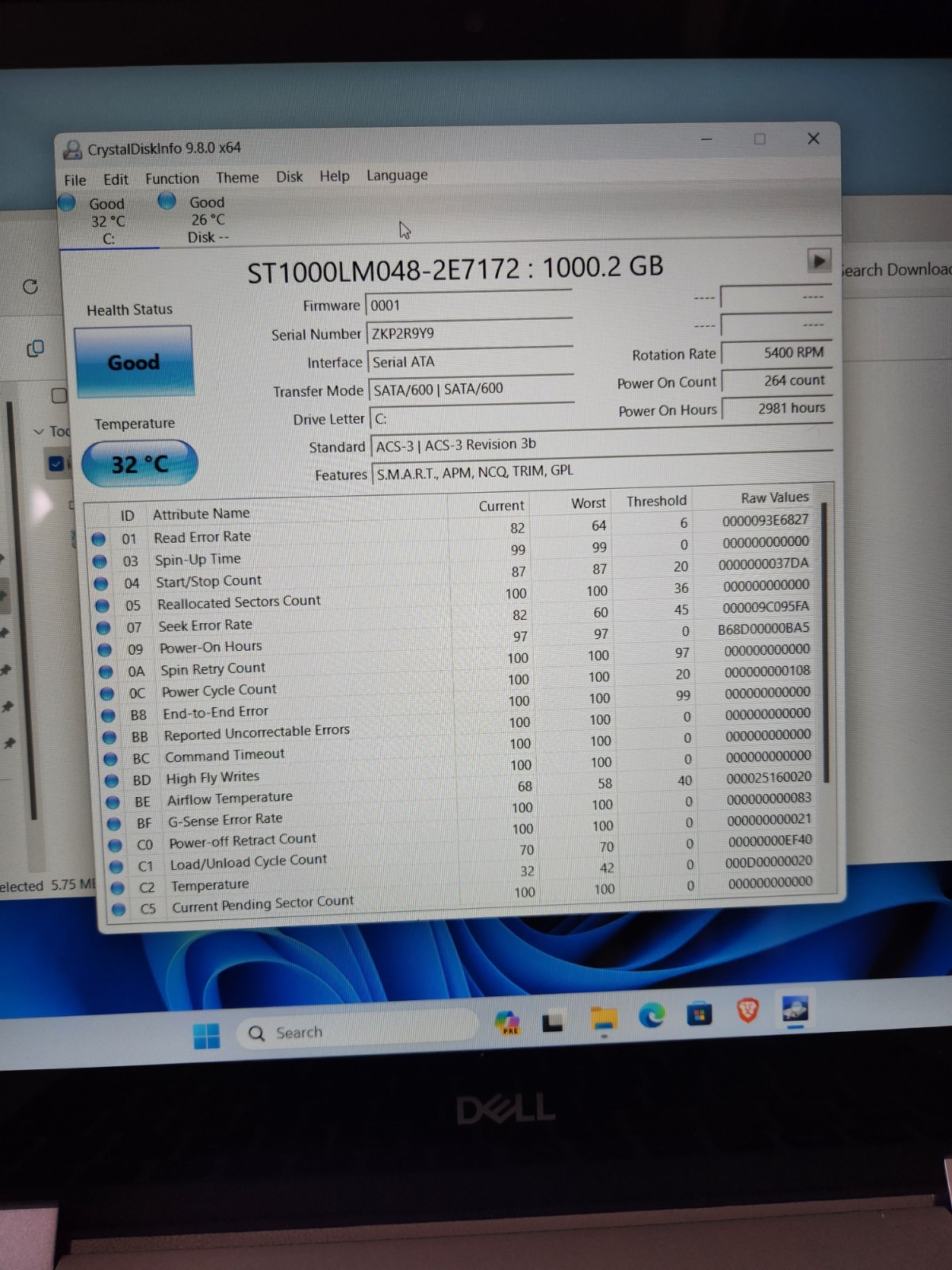Click the next disk arrow button
This screenshot has height=1270, width=952.
pos(819,260)
